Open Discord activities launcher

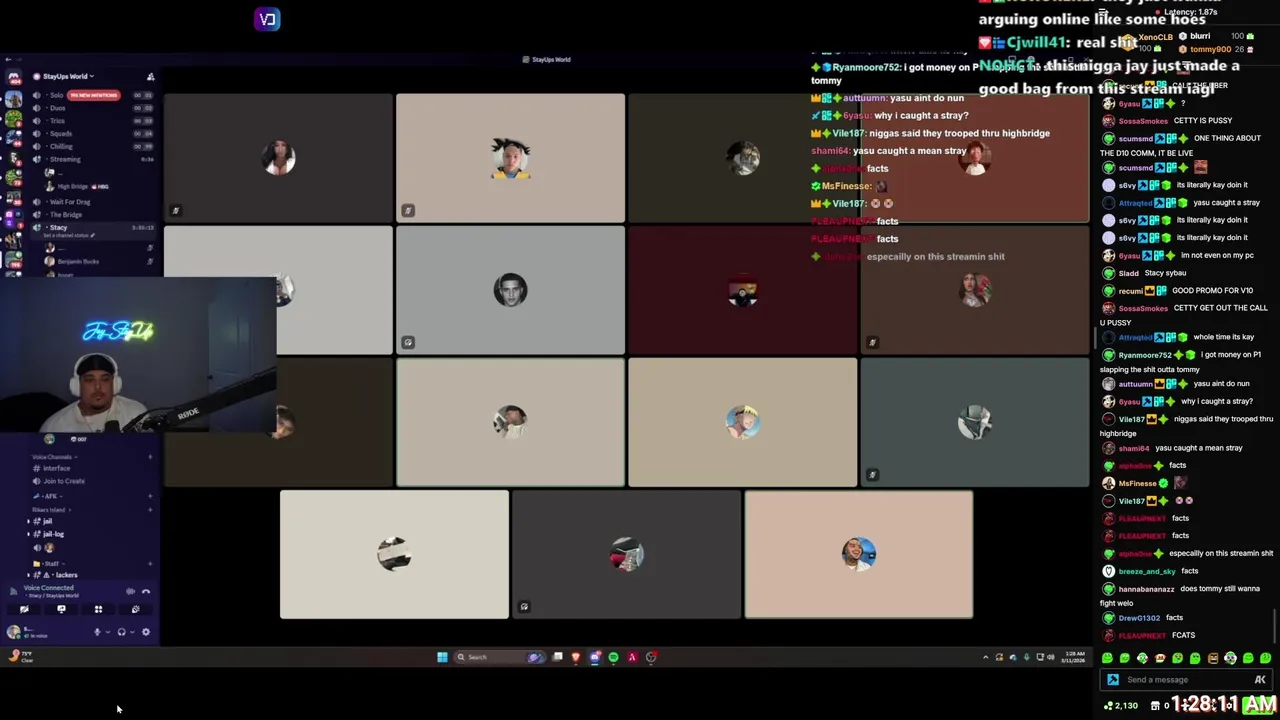tap(98, 609)
